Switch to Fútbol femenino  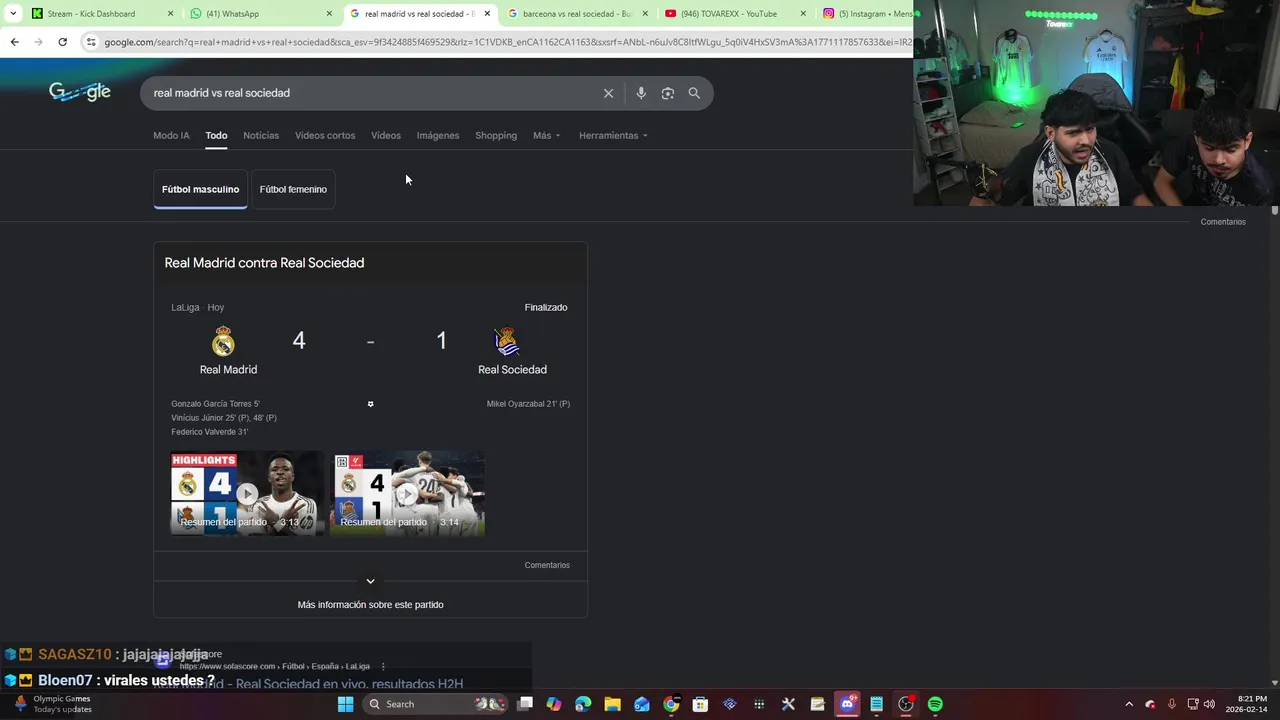pos(293,189)
